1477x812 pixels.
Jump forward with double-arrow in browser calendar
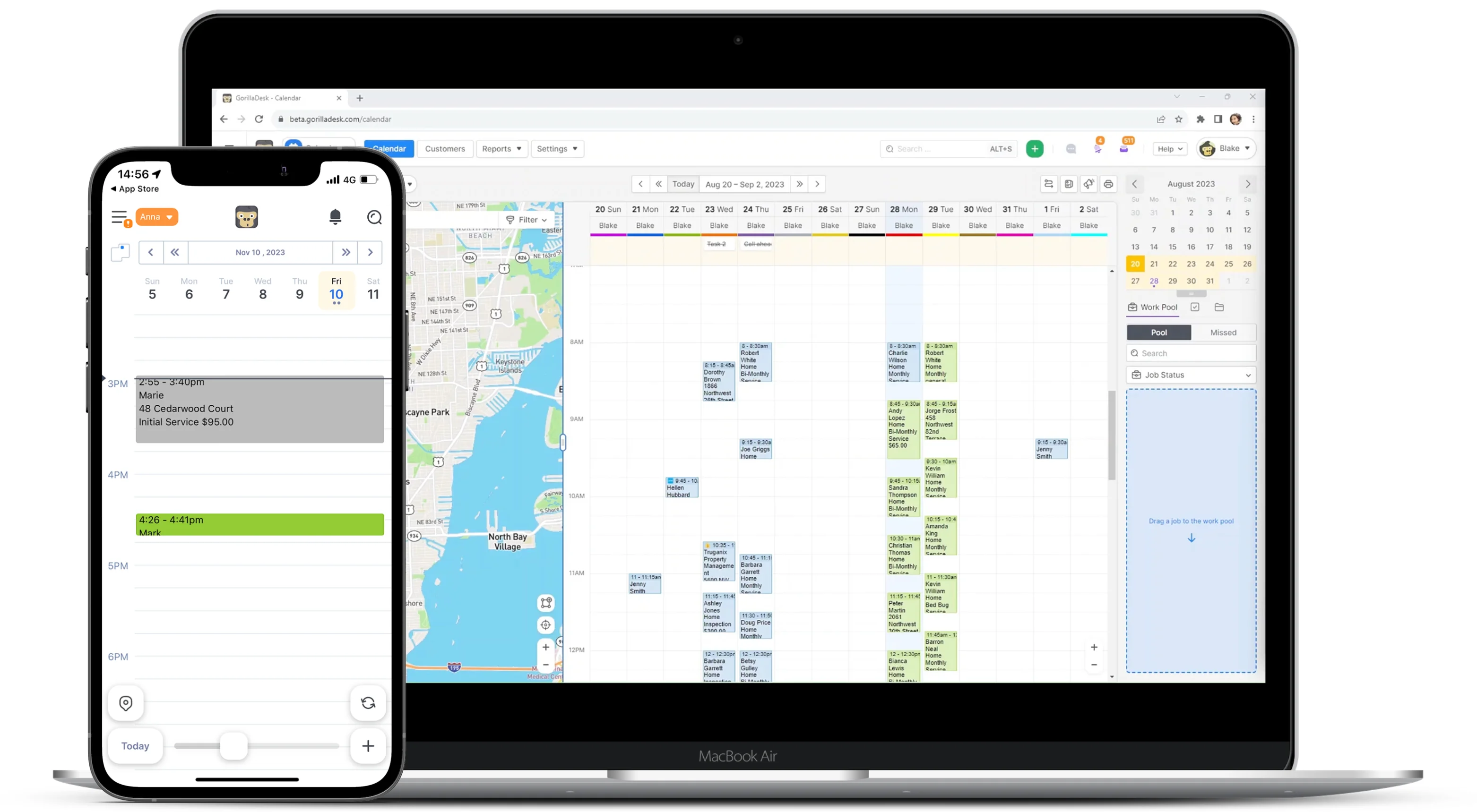pos(799,185)
